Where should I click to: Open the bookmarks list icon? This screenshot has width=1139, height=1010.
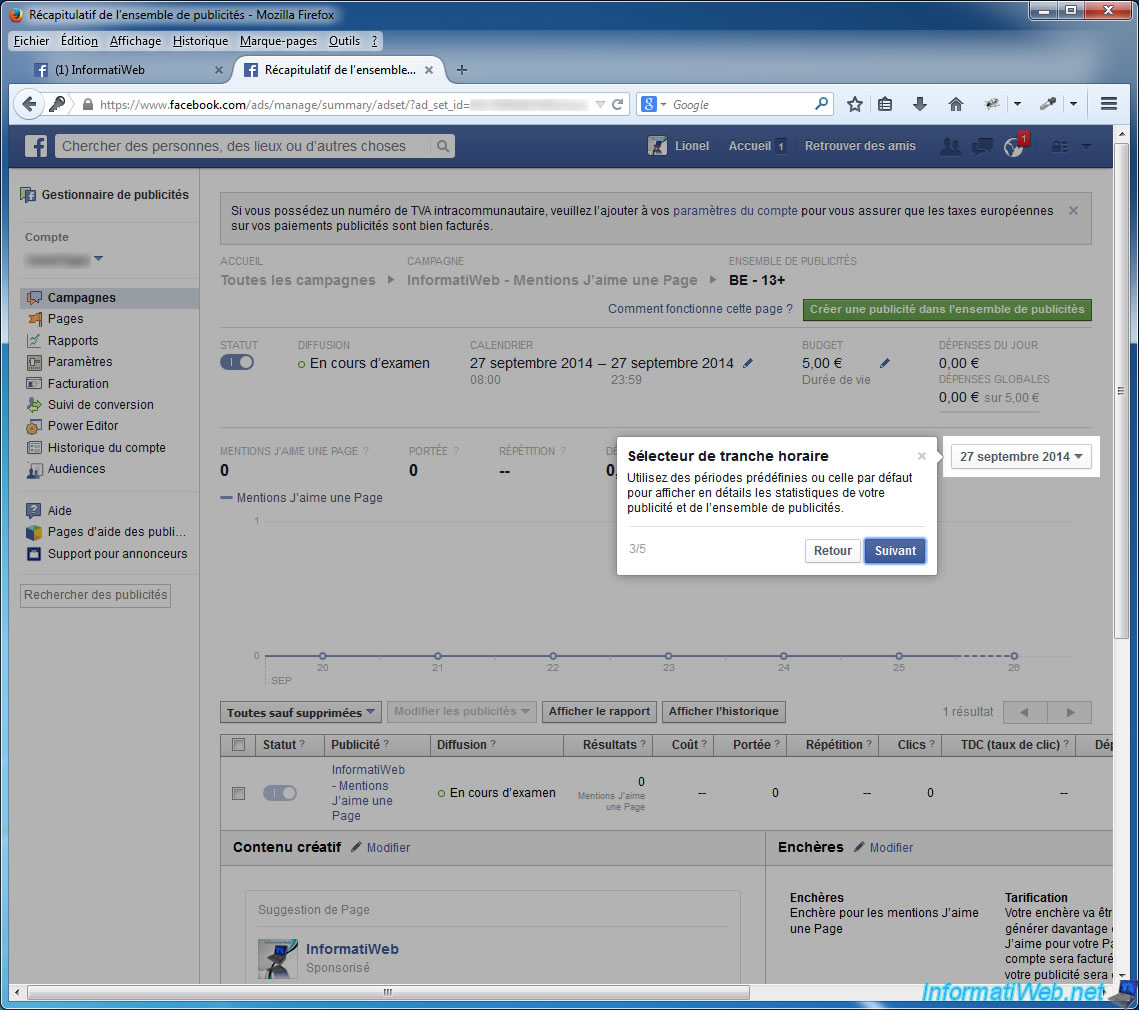pos(885,104)
